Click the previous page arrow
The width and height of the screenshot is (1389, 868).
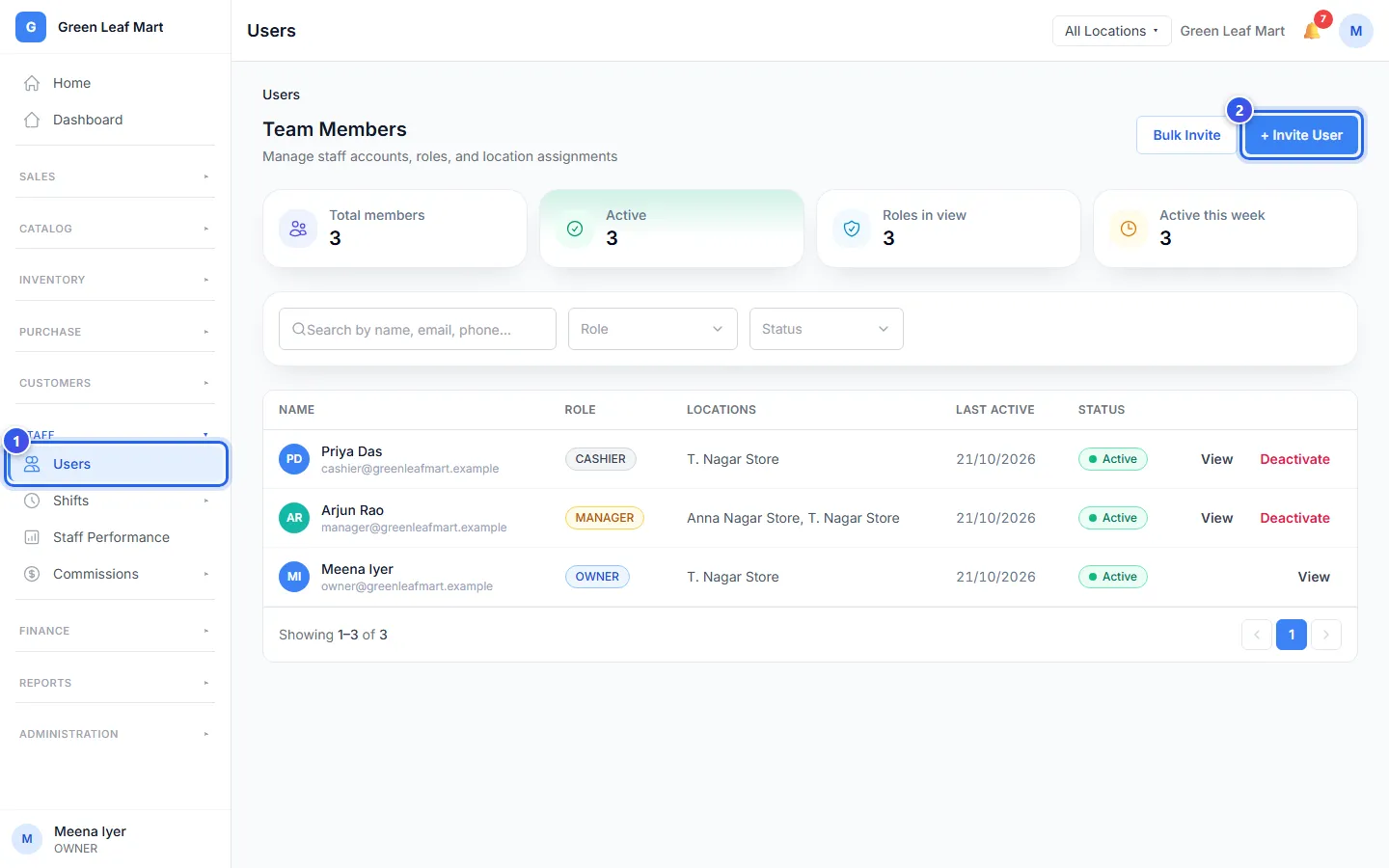tap(1257, 635)
